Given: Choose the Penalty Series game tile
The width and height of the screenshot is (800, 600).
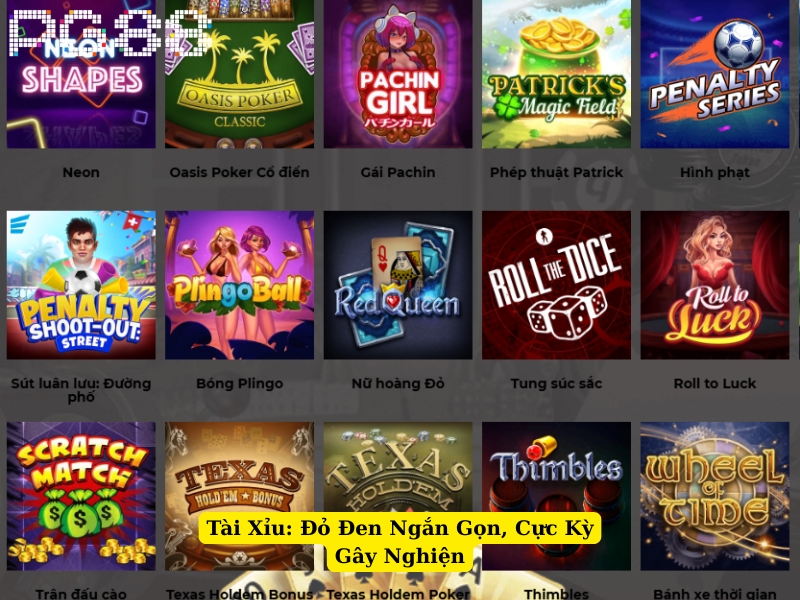Looking at the screenshot, I should [x=715, y=74].
